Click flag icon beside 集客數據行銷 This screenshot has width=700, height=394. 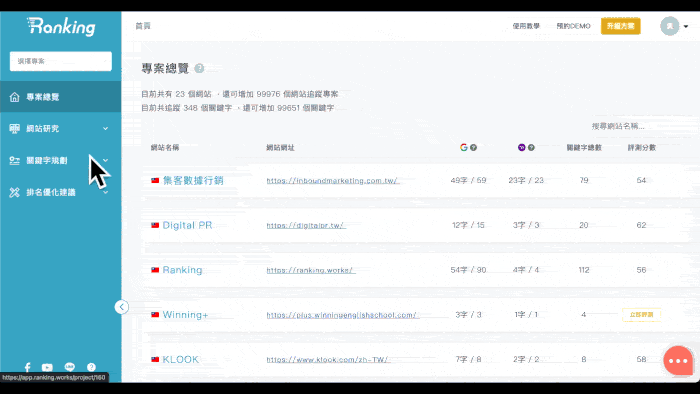155,180
